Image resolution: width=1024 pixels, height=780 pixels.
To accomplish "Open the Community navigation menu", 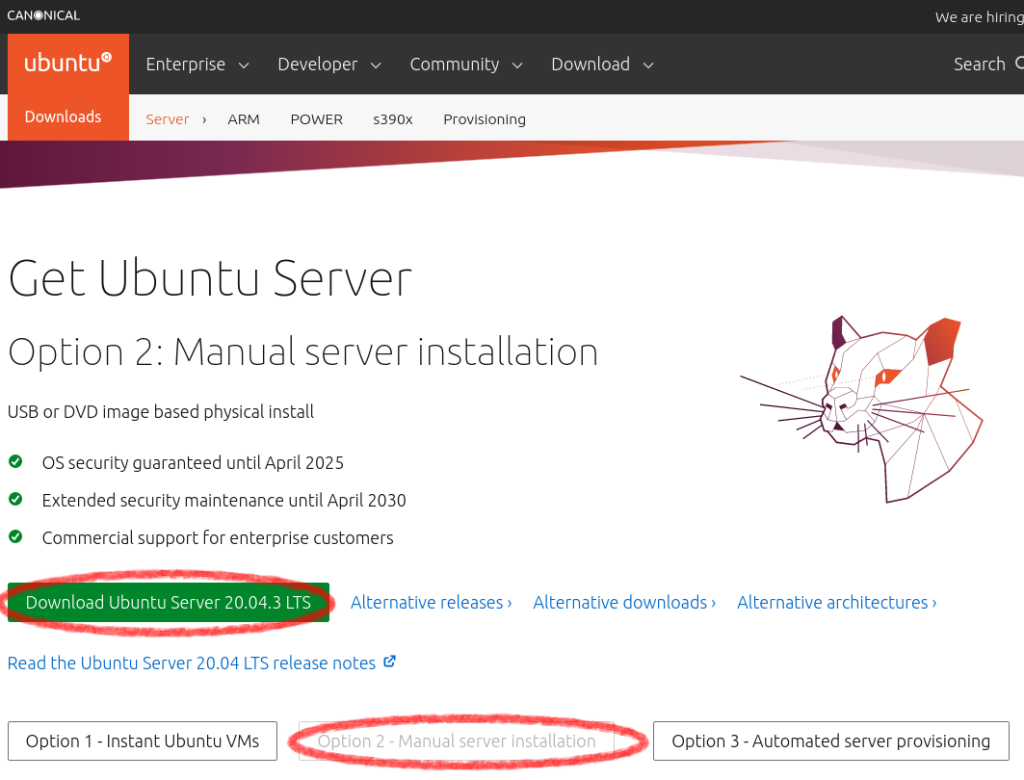I will pyautogui.click(x=466, y=64).
